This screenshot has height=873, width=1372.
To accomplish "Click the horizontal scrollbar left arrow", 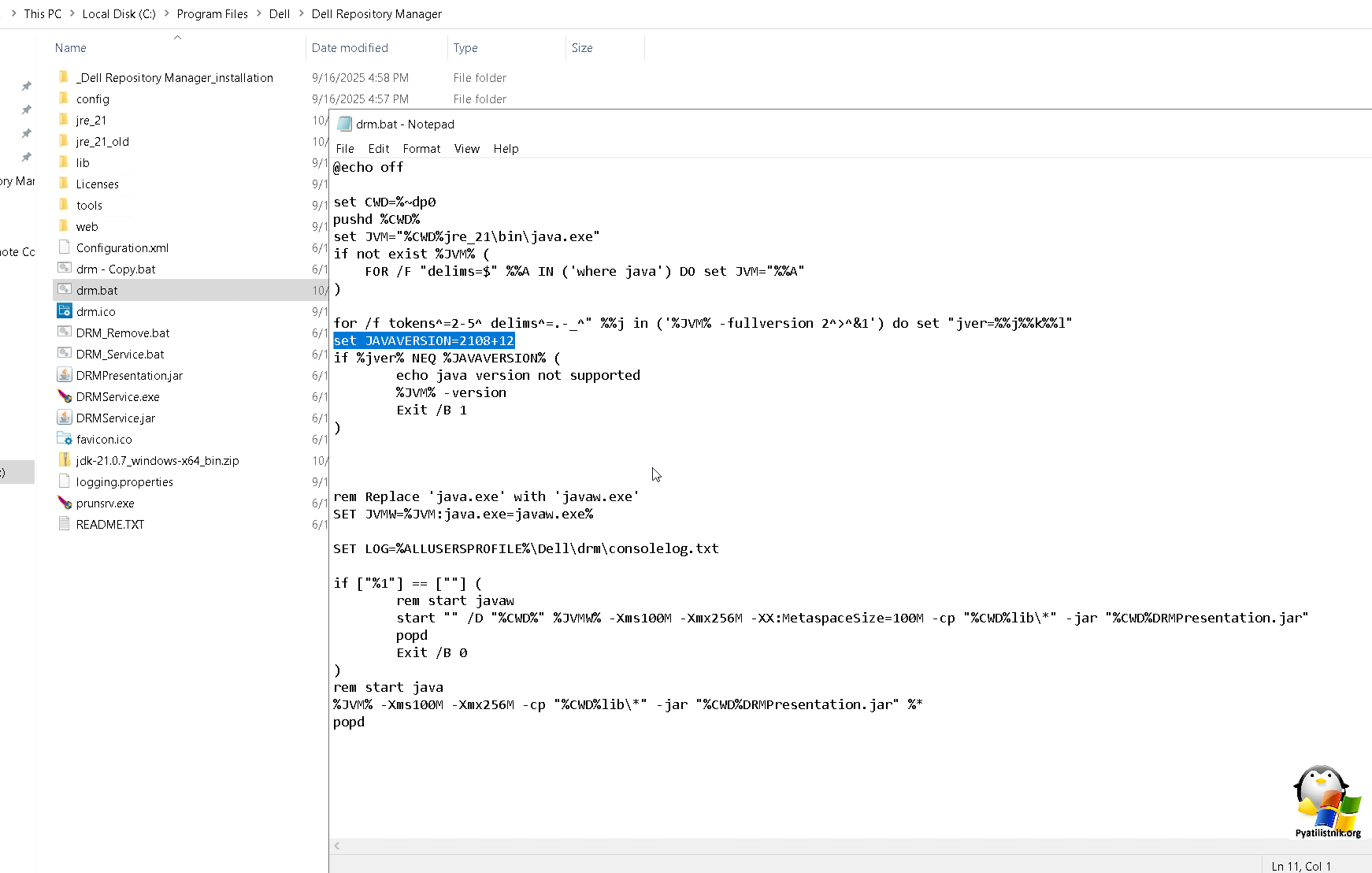I will coord(337,846).
